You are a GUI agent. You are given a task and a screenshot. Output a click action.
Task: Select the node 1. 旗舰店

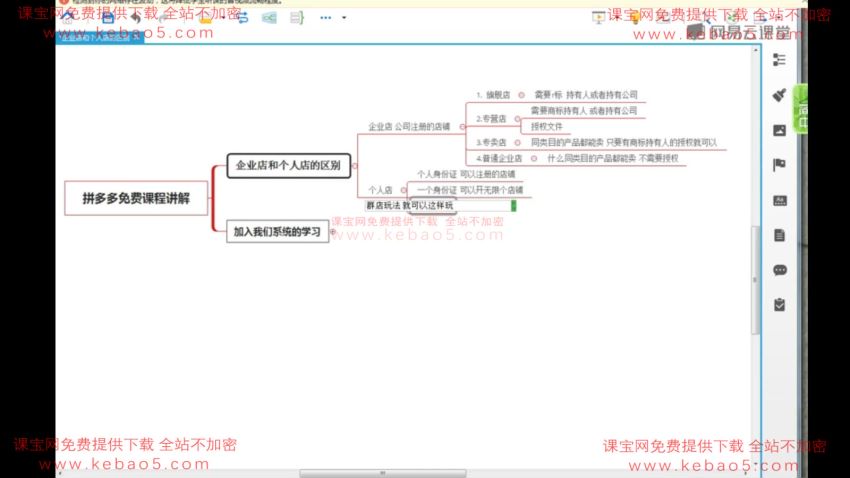coord(493,95)
